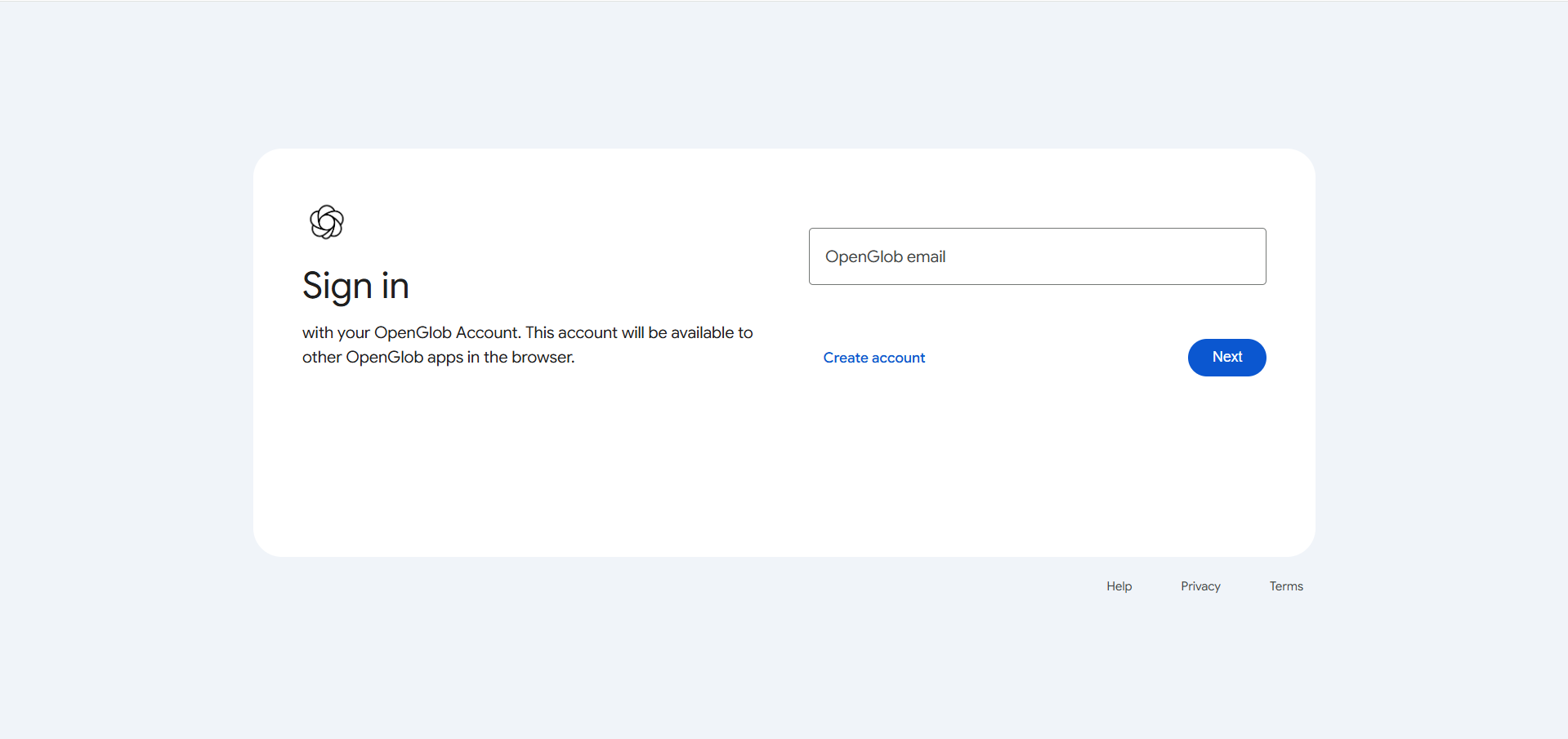The width and height of the screenshot is (1568, 739).
Task: Focus the OpenGlob email input field
Action: coord(1037,256)
